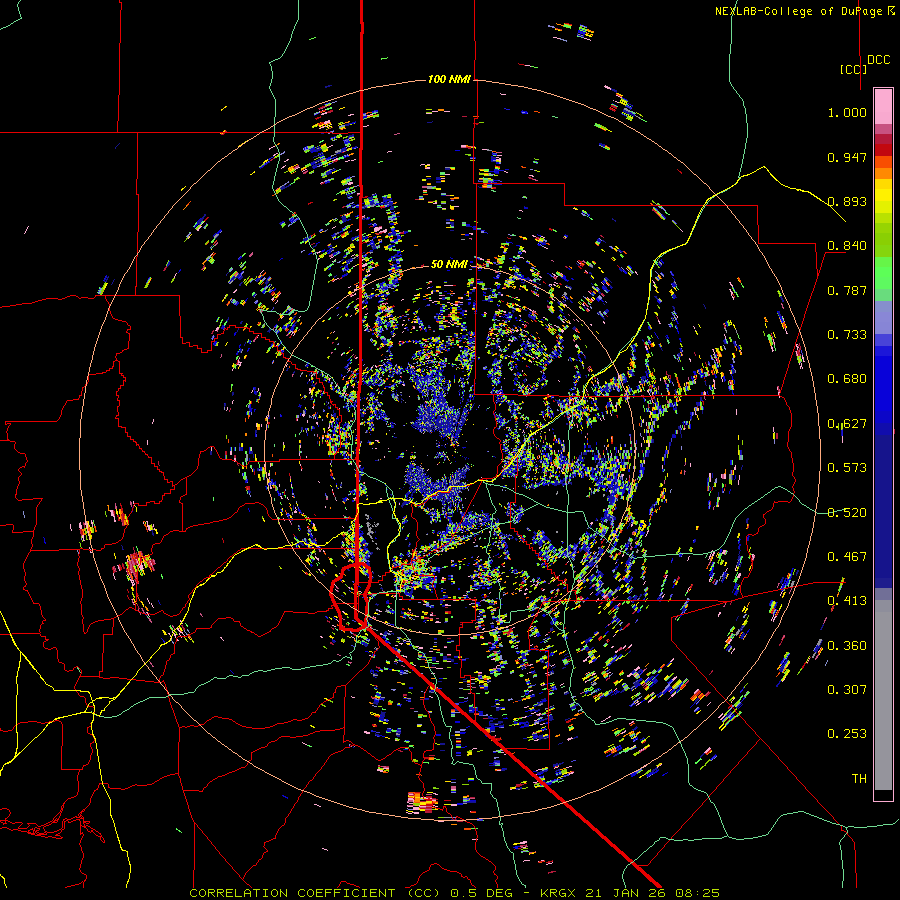
Task: Click the 0.5 DEG elevation text in the caption
Action: 482,893
